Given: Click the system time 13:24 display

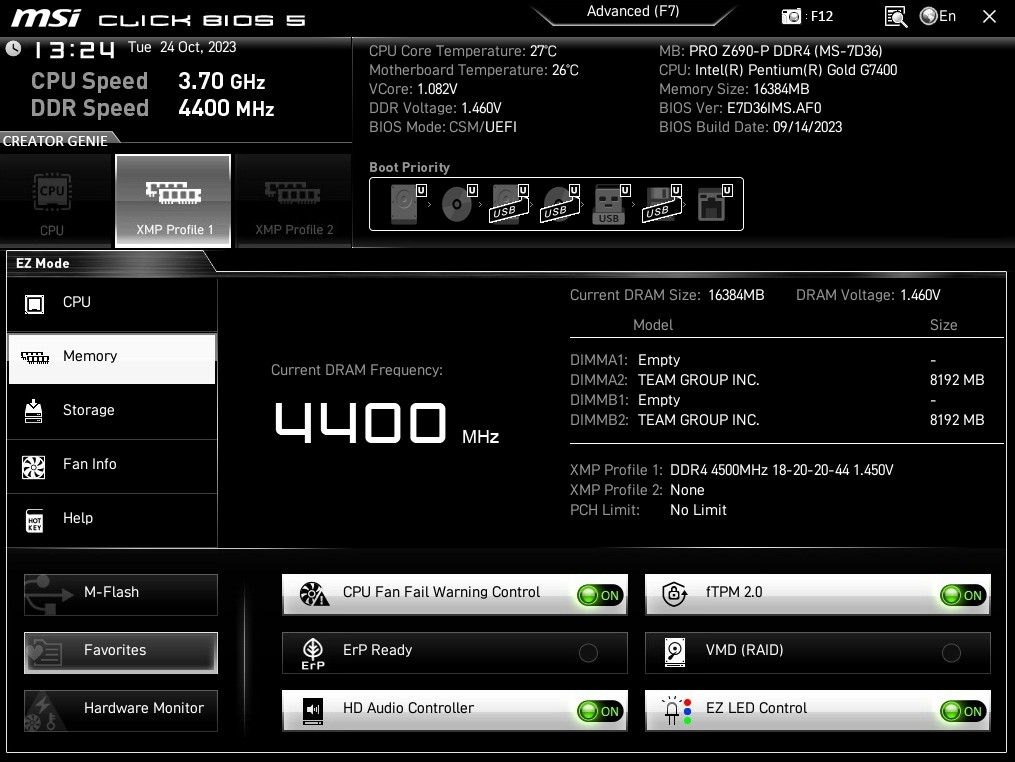Looking at the screenshot, I should (x=73, y=49).
